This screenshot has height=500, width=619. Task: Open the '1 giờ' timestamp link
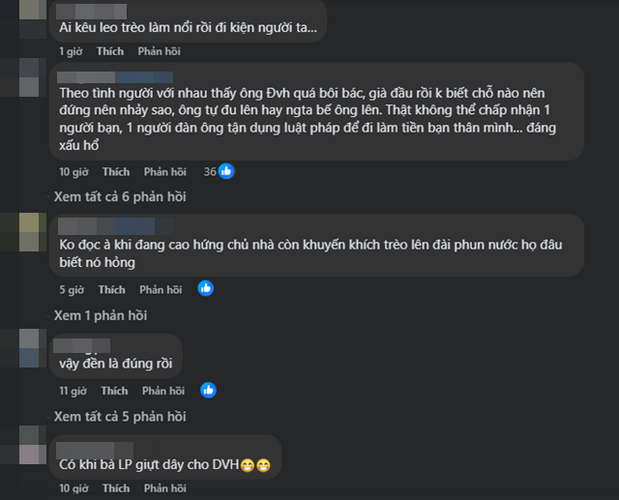[71, 51]
